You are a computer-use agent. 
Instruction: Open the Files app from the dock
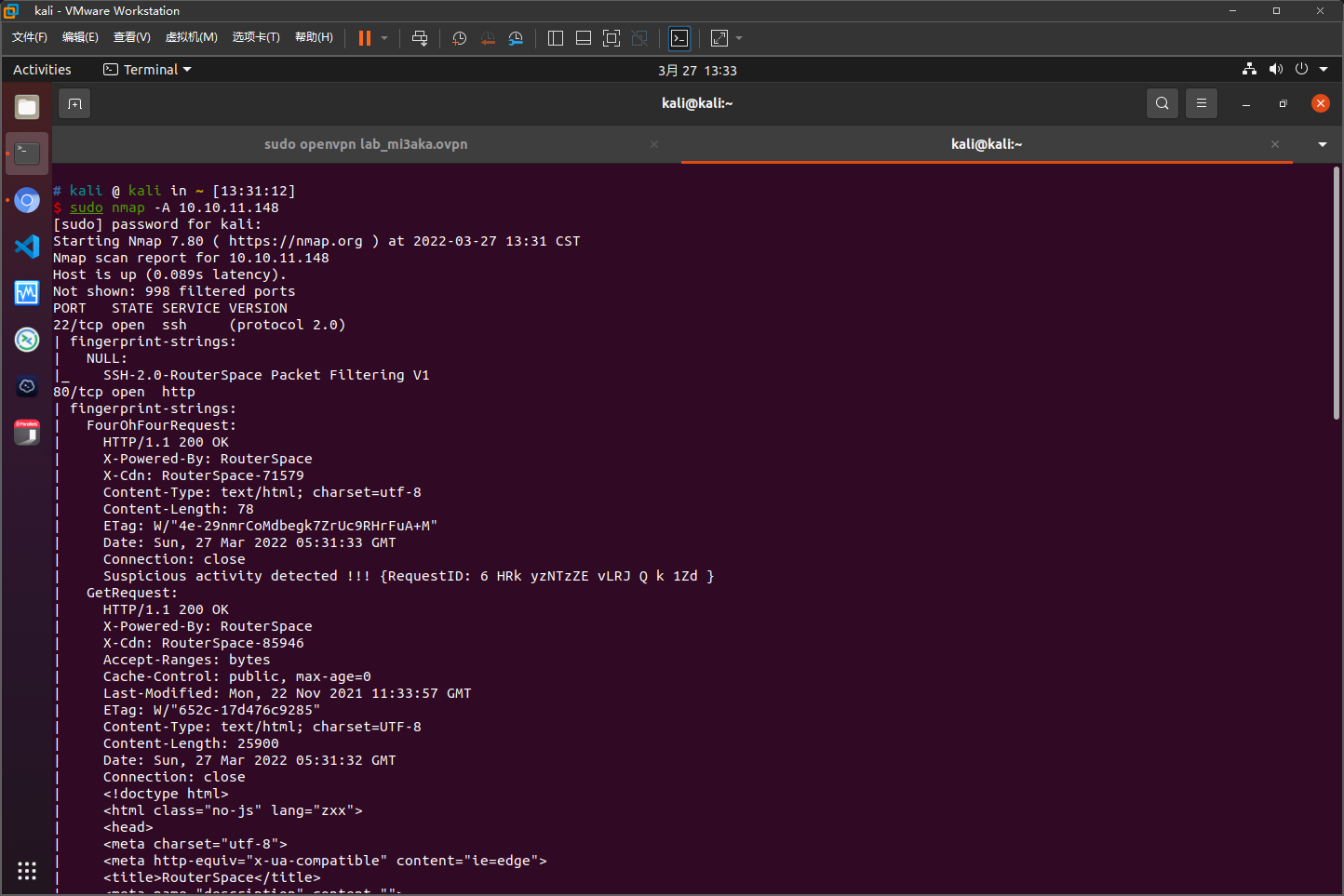27,107
